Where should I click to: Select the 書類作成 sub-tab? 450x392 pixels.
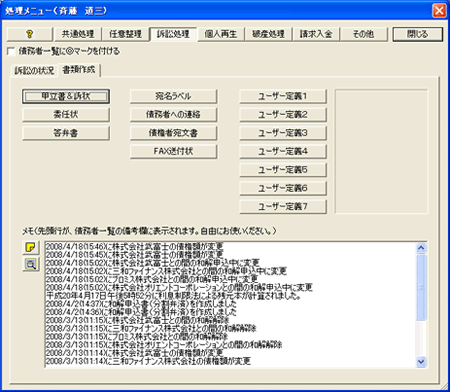point(79,70)
